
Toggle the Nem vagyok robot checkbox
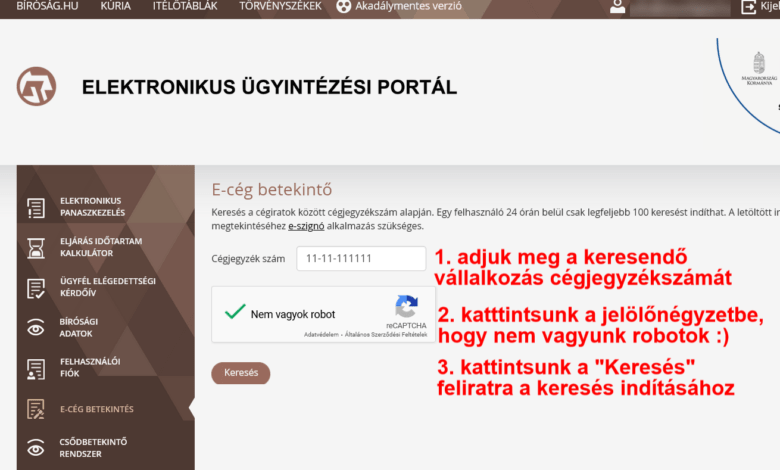pyautogui.click(x=235, y=312)
